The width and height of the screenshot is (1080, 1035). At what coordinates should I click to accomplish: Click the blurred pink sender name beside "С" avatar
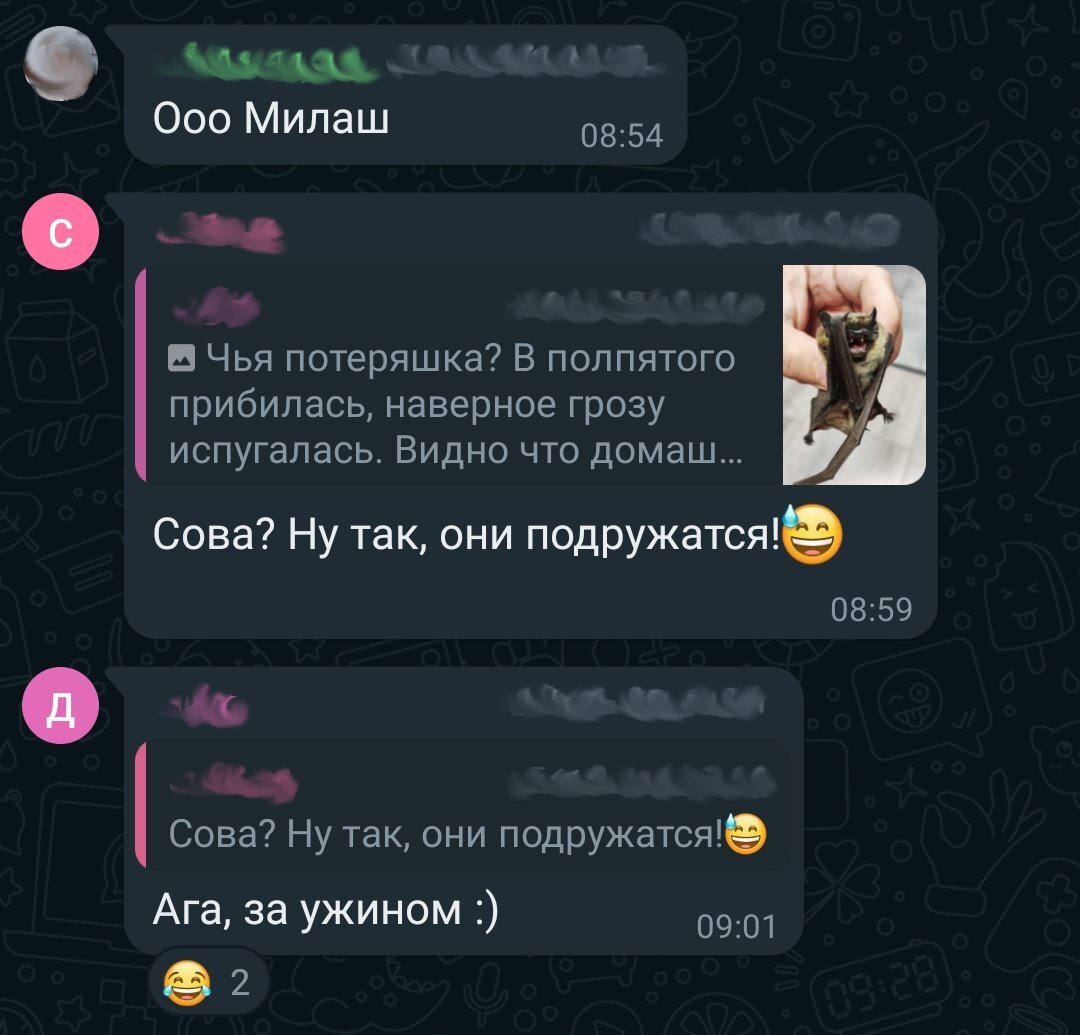tap(220, 232)
